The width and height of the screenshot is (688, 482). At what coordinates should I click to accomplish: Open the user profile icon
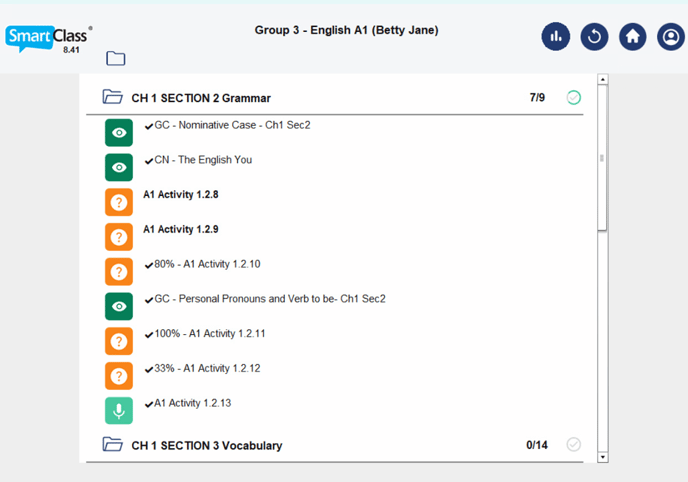click(x=670, y=37)
